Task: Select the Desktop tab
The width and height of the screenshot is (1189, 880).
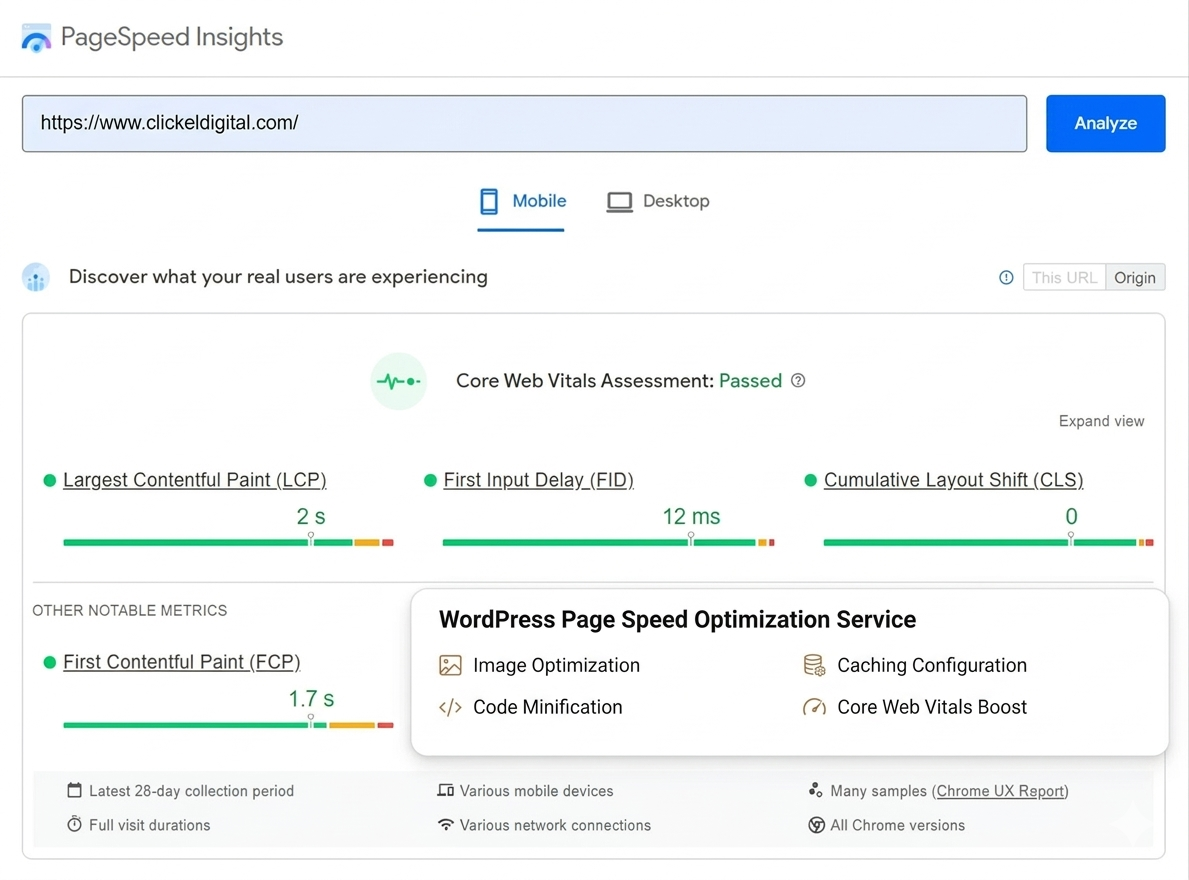Action: click(x=658, y=202)
